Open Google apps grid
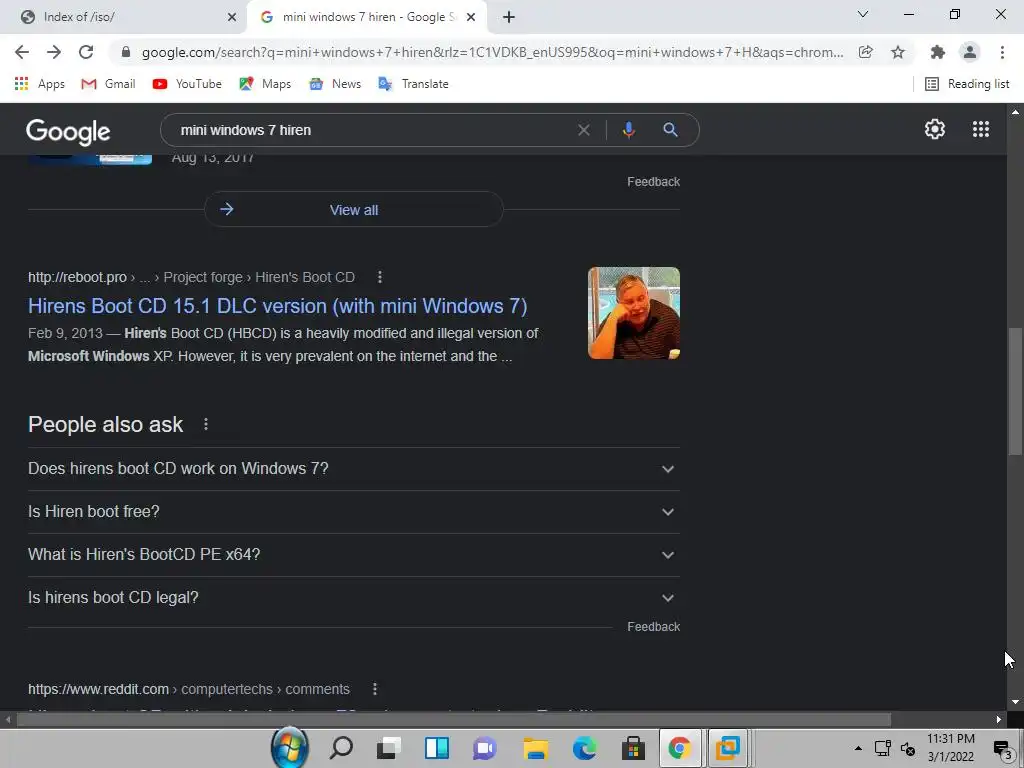This screenshot has height=768, width=1024. click(981, 129)
